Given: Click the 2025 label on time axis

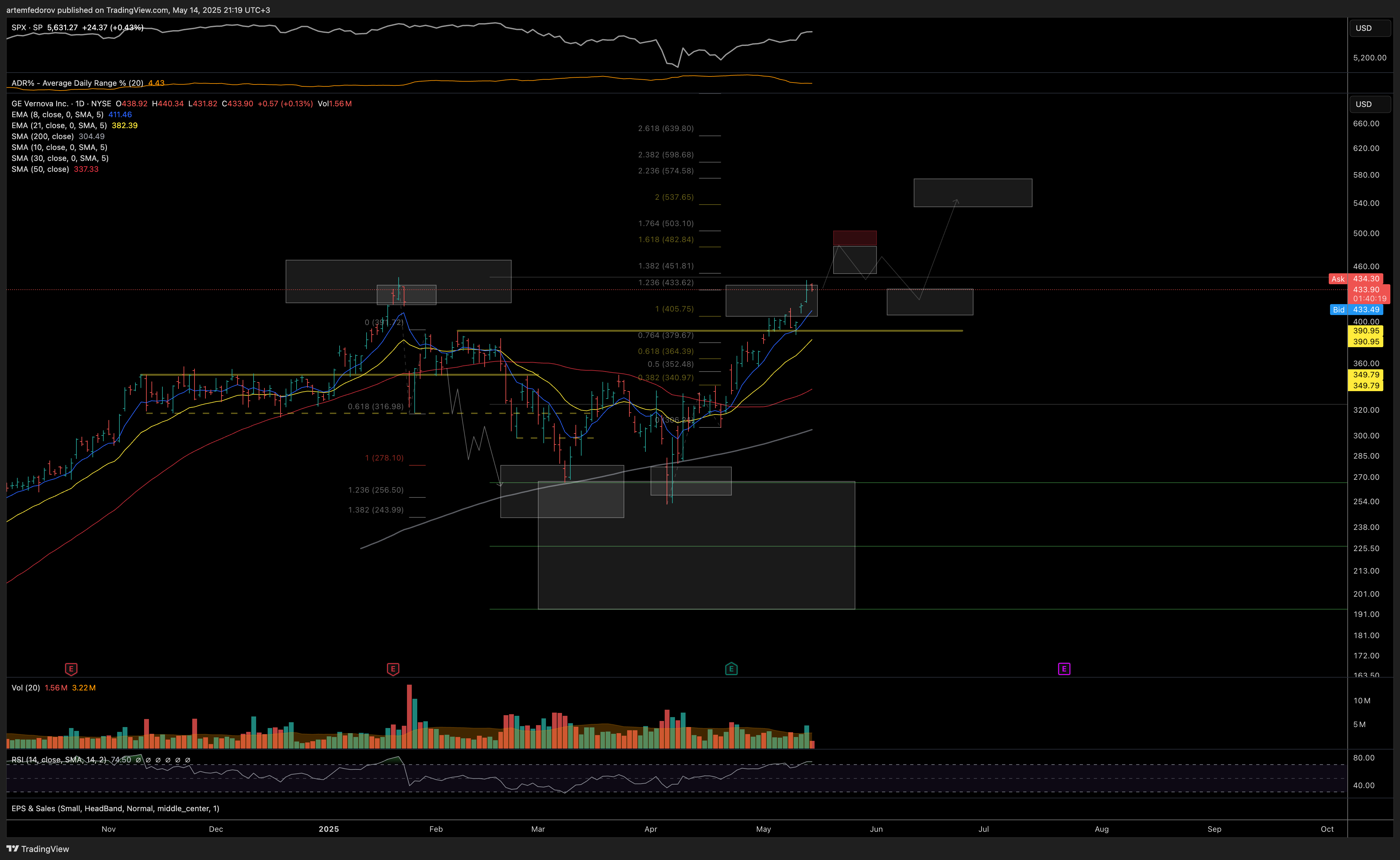Looking at the screenshot, I should pyautogui.click(x=329, y=829).
